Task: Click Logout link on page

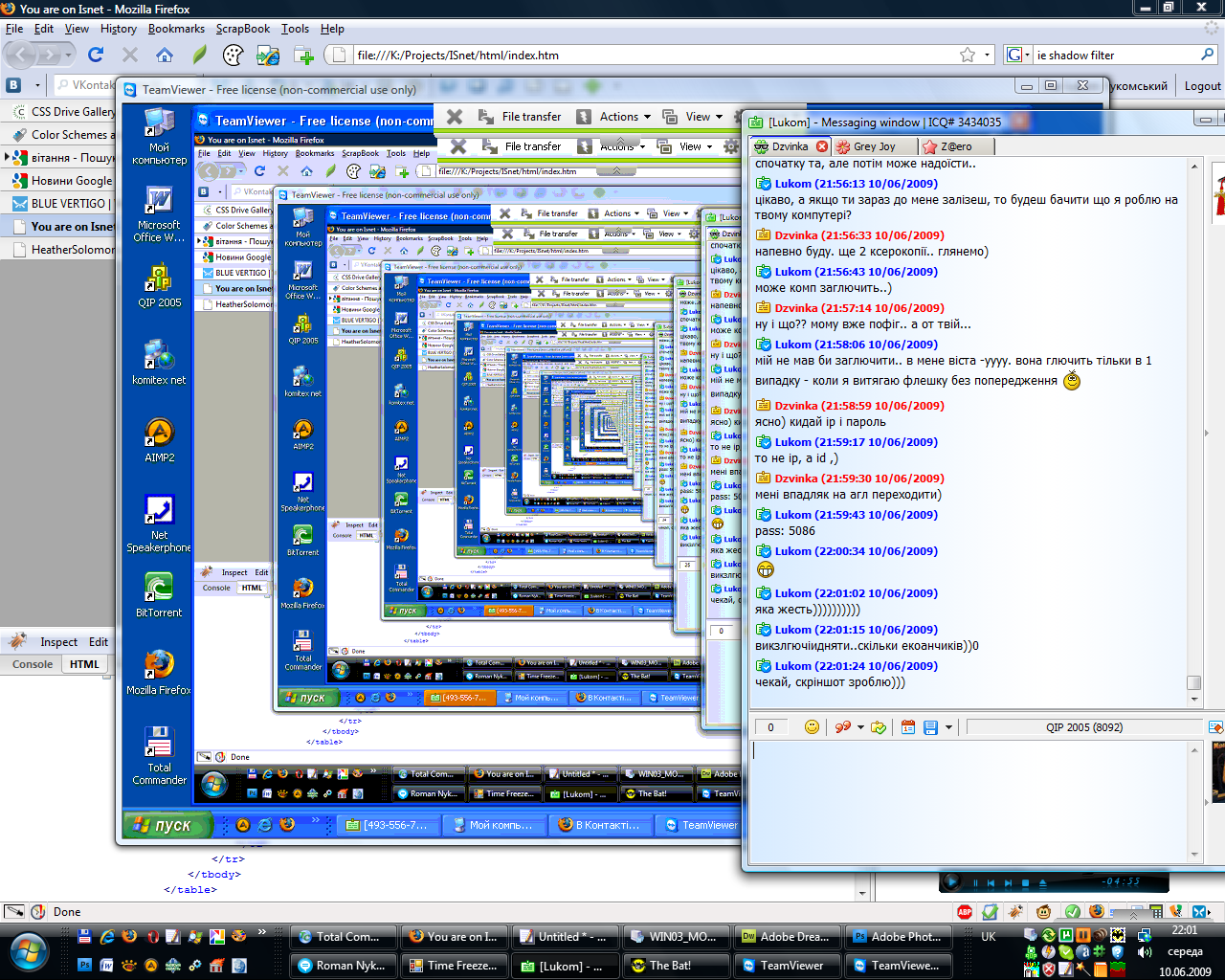Action: pyautogui.click(x=1202, y=85)
